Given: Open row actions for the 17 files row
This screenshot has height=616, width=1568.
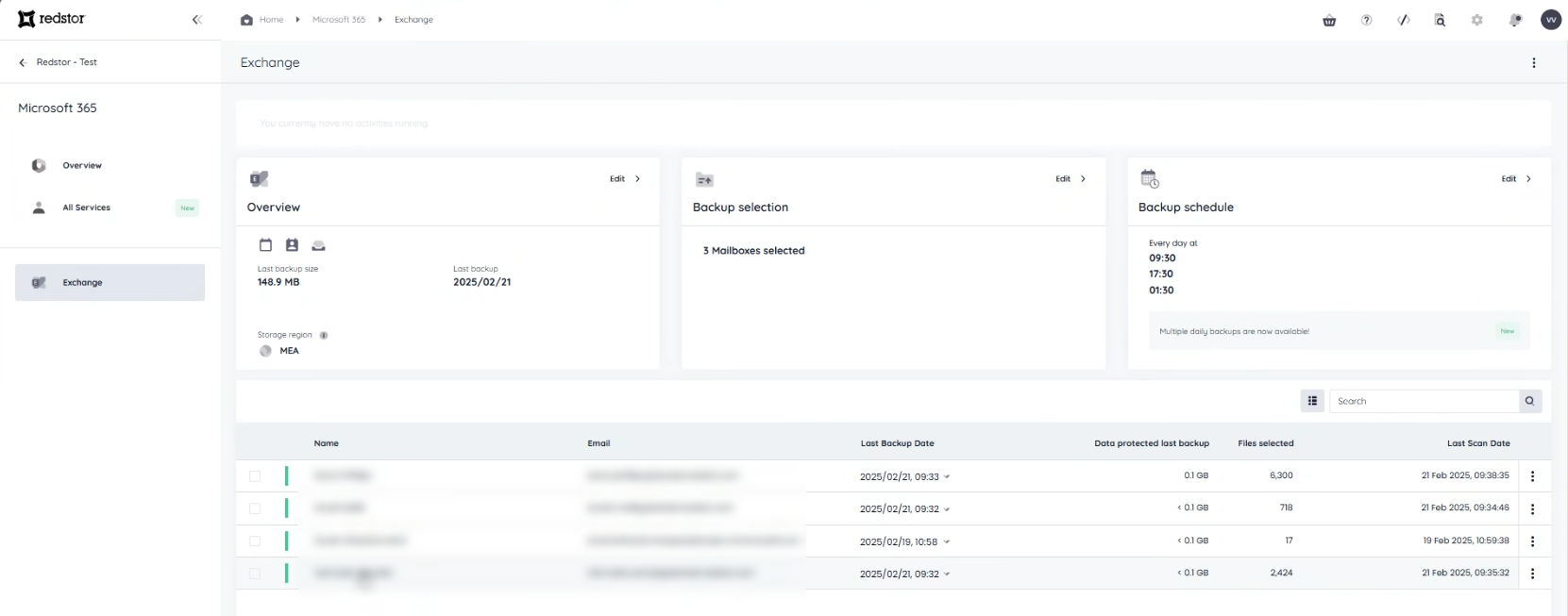Looking at the screenshot, I should pyautogui.click(x=1532, y=541).
